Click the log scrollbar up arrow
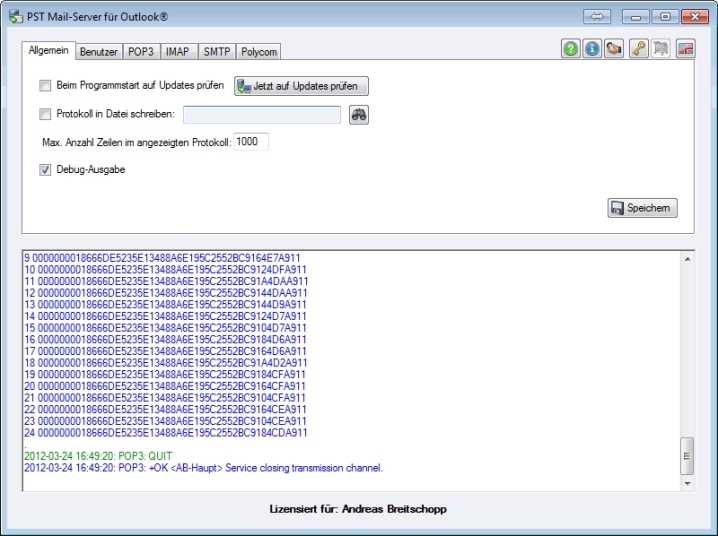The width and height of the screenshot is (718, 536). click(x=686, y=258)
